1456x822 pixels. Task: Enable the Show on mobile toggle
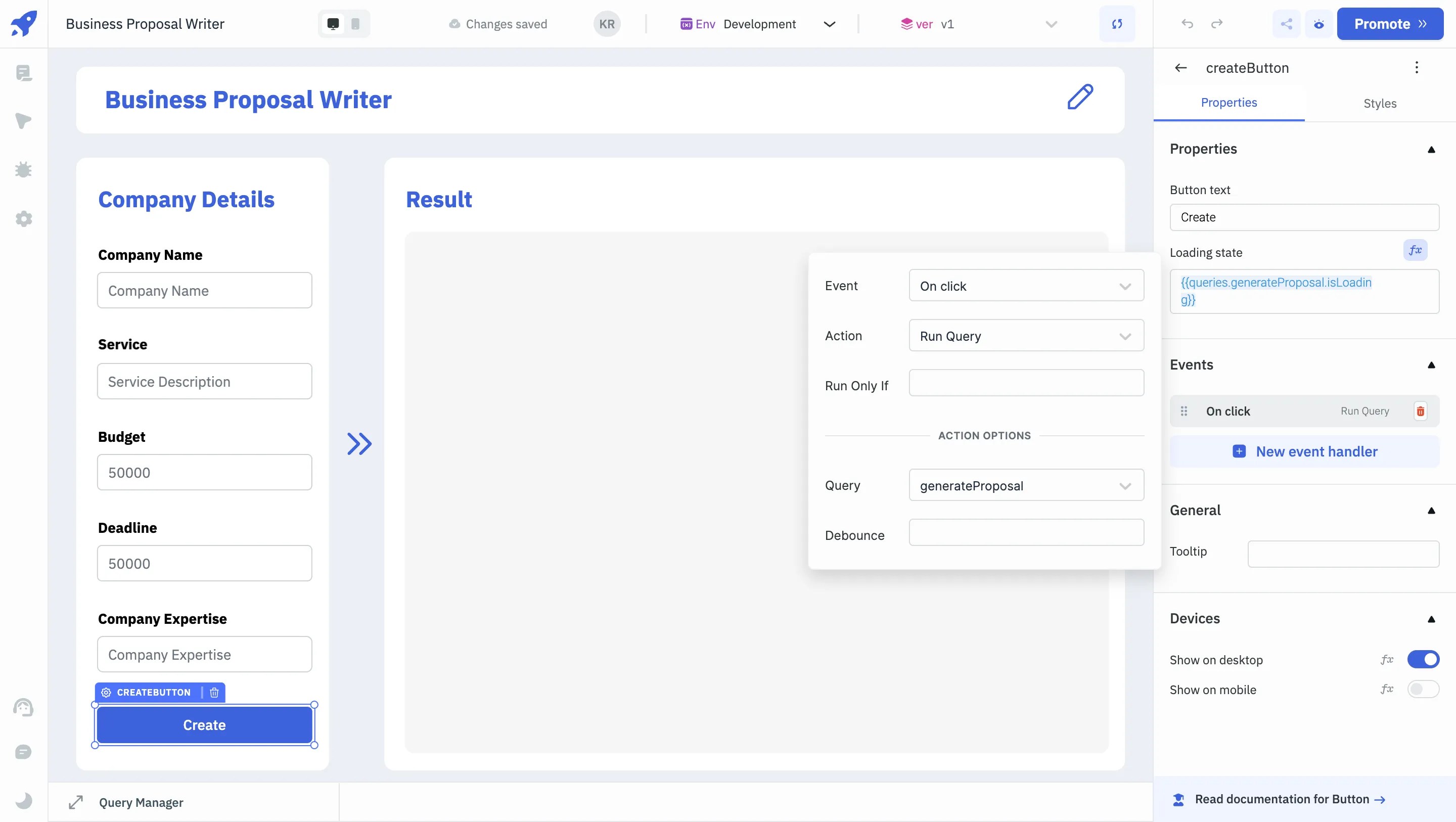tap(1424, 689)
